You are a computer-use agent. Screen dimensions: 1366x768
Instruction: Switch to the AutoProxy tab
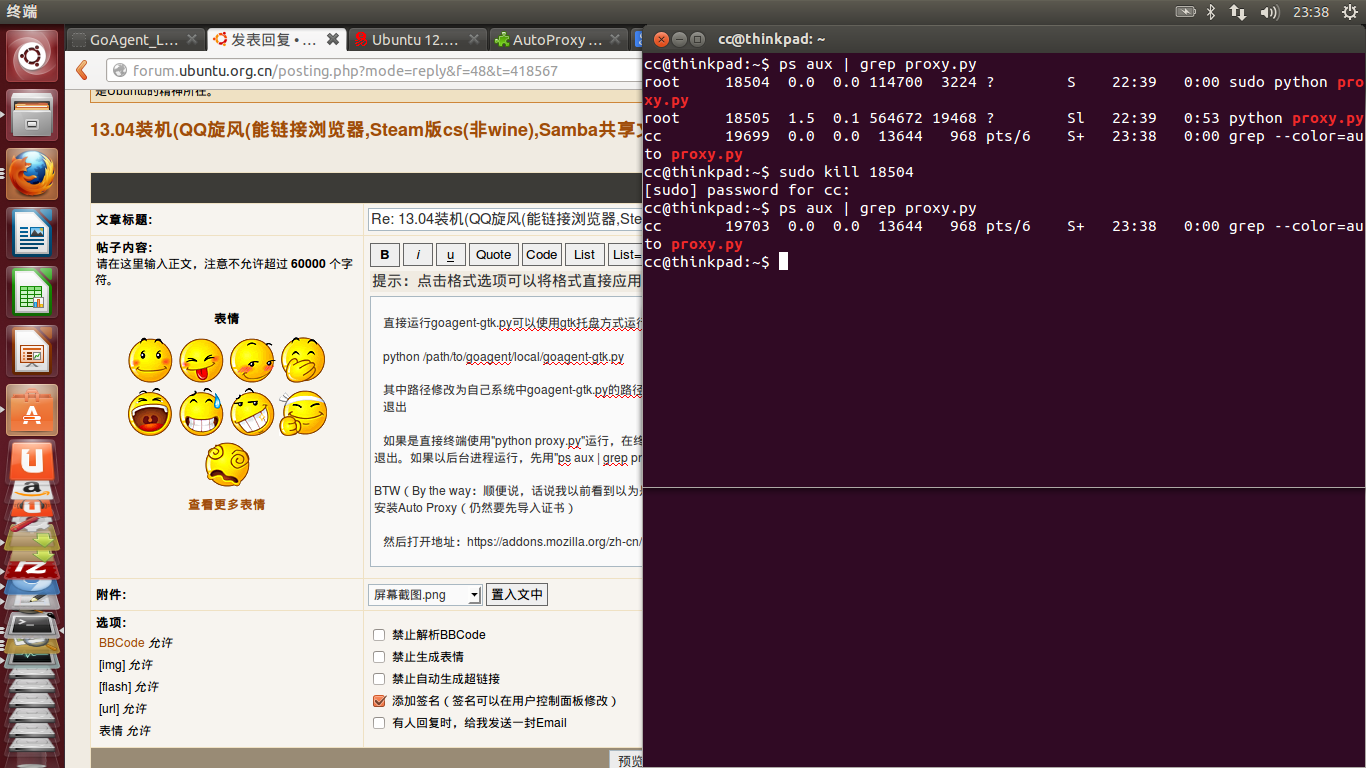559,40
